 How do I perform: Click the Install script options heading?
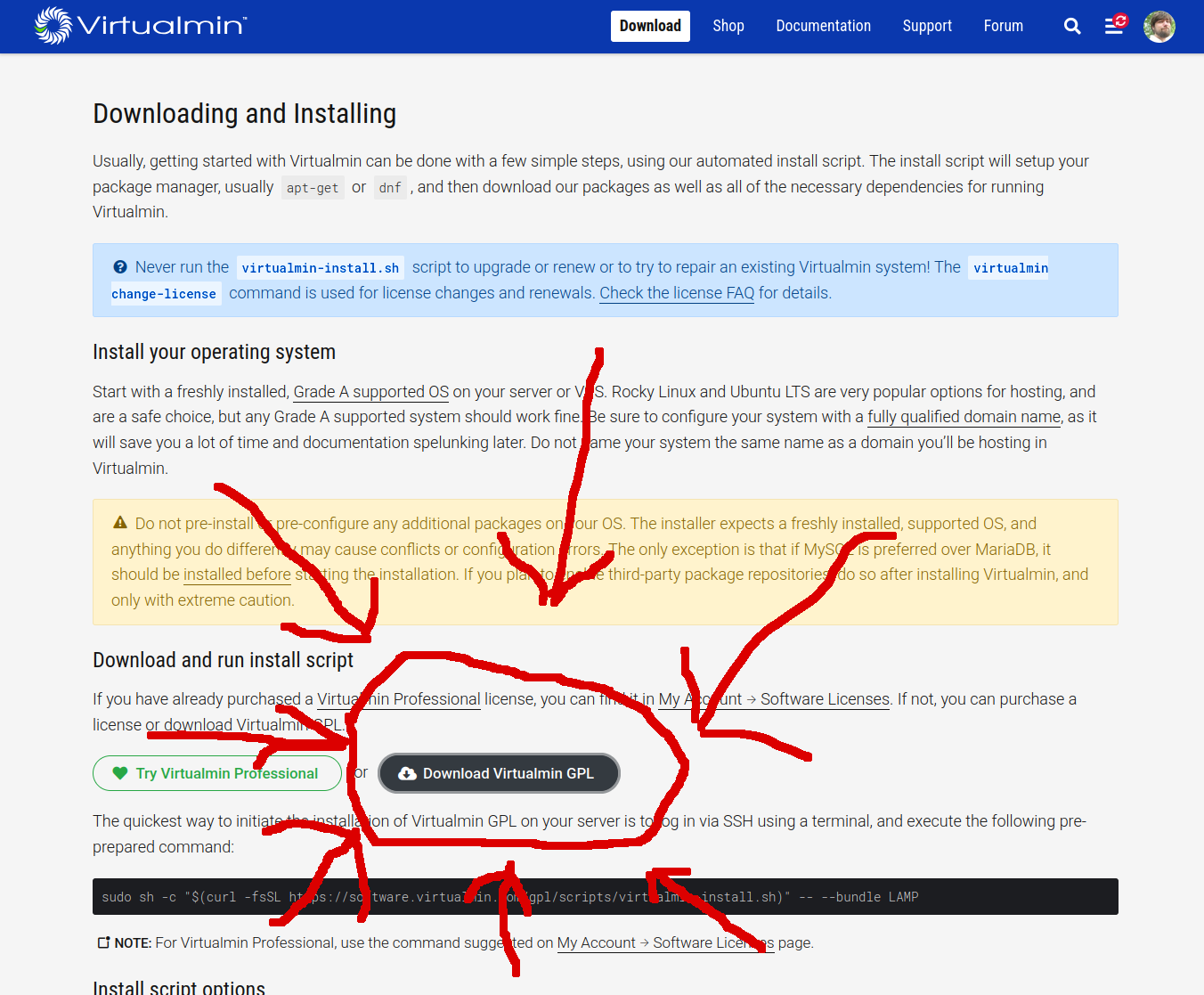(x=179, y=987)
